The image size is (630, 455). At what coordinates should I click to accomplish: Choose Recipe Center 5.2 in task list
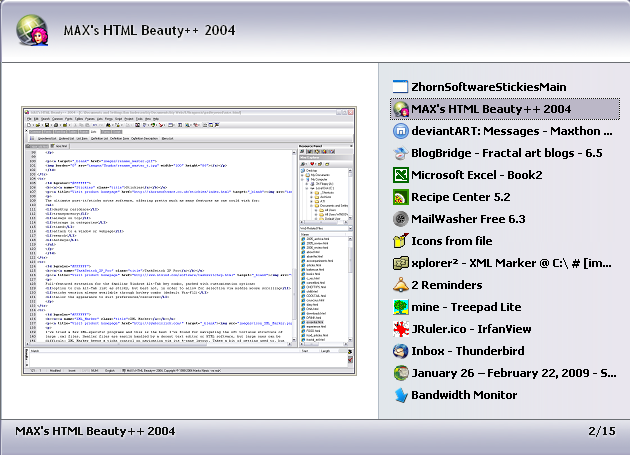[x=460, y=197]
